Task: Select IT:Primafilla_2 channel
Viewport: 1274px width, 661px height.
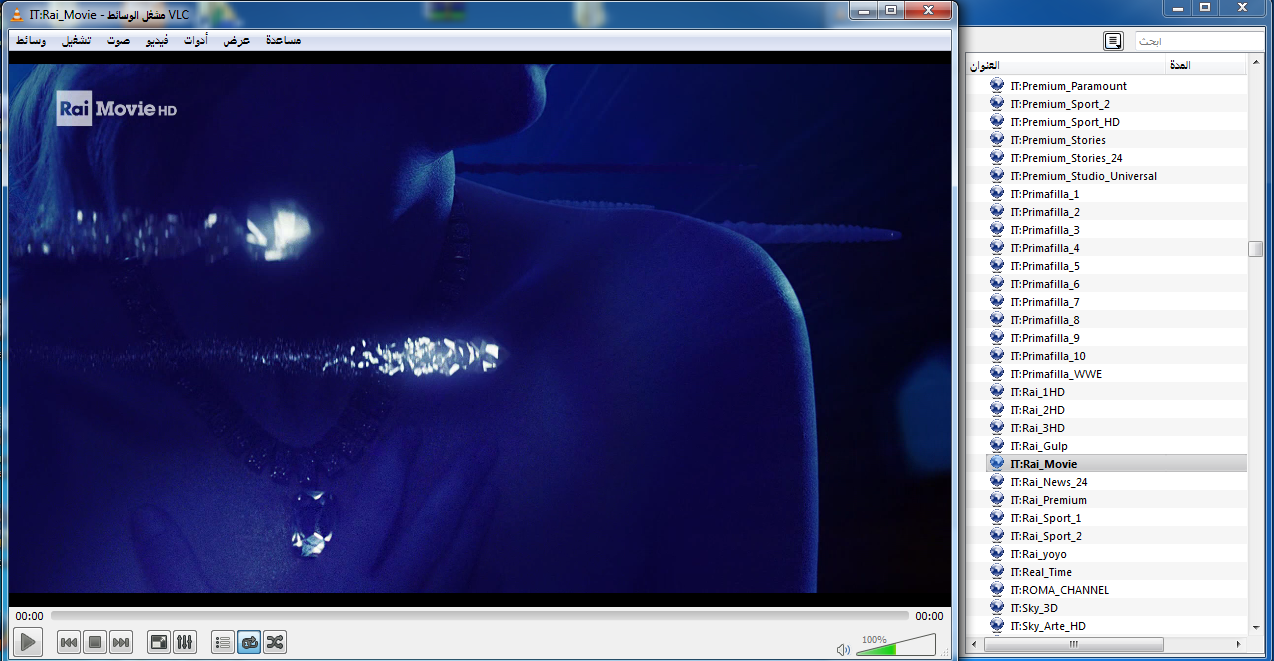Action: click(1045, 212)
